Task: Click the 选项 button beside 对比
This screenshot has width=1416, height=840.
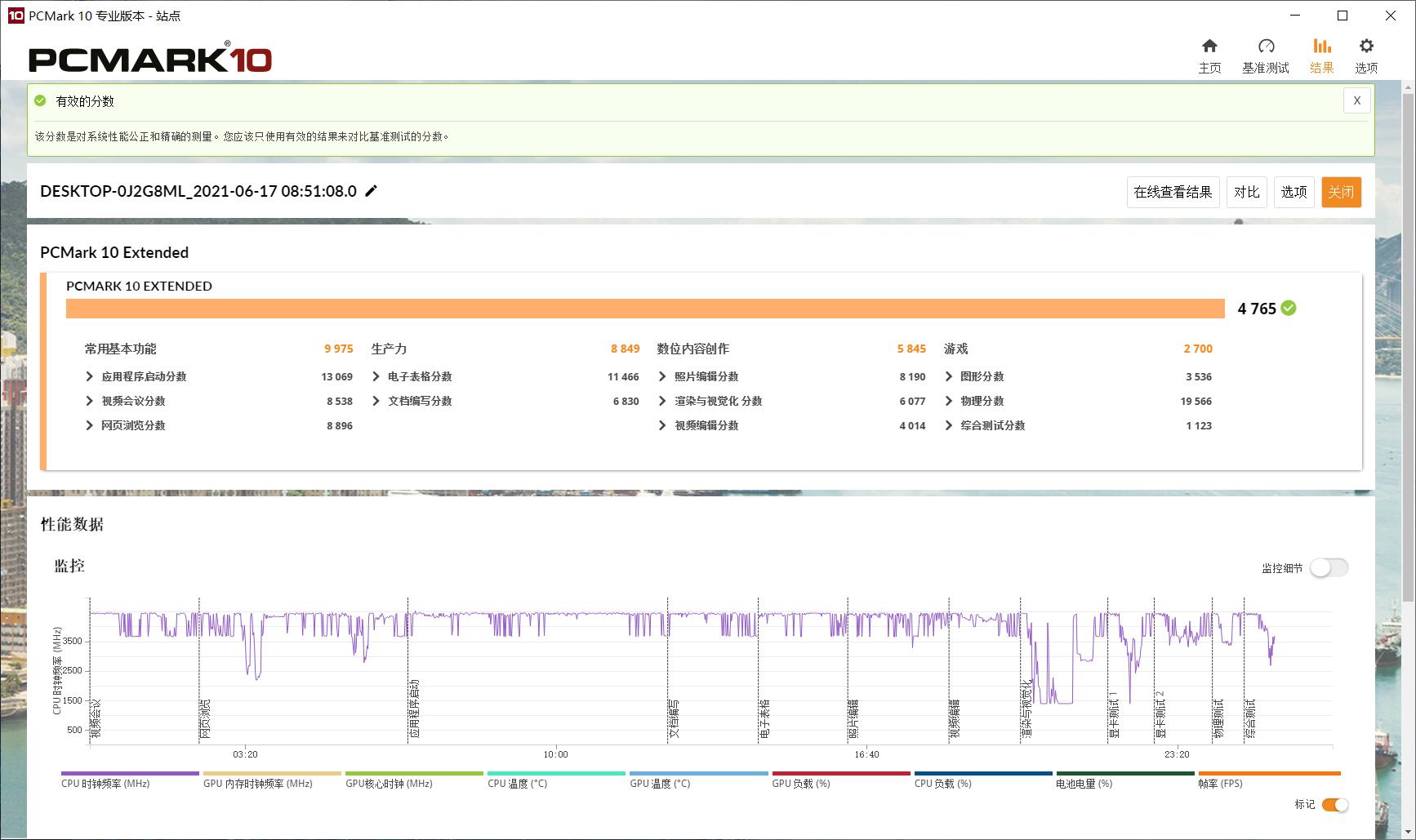Action: (1294, 192)
